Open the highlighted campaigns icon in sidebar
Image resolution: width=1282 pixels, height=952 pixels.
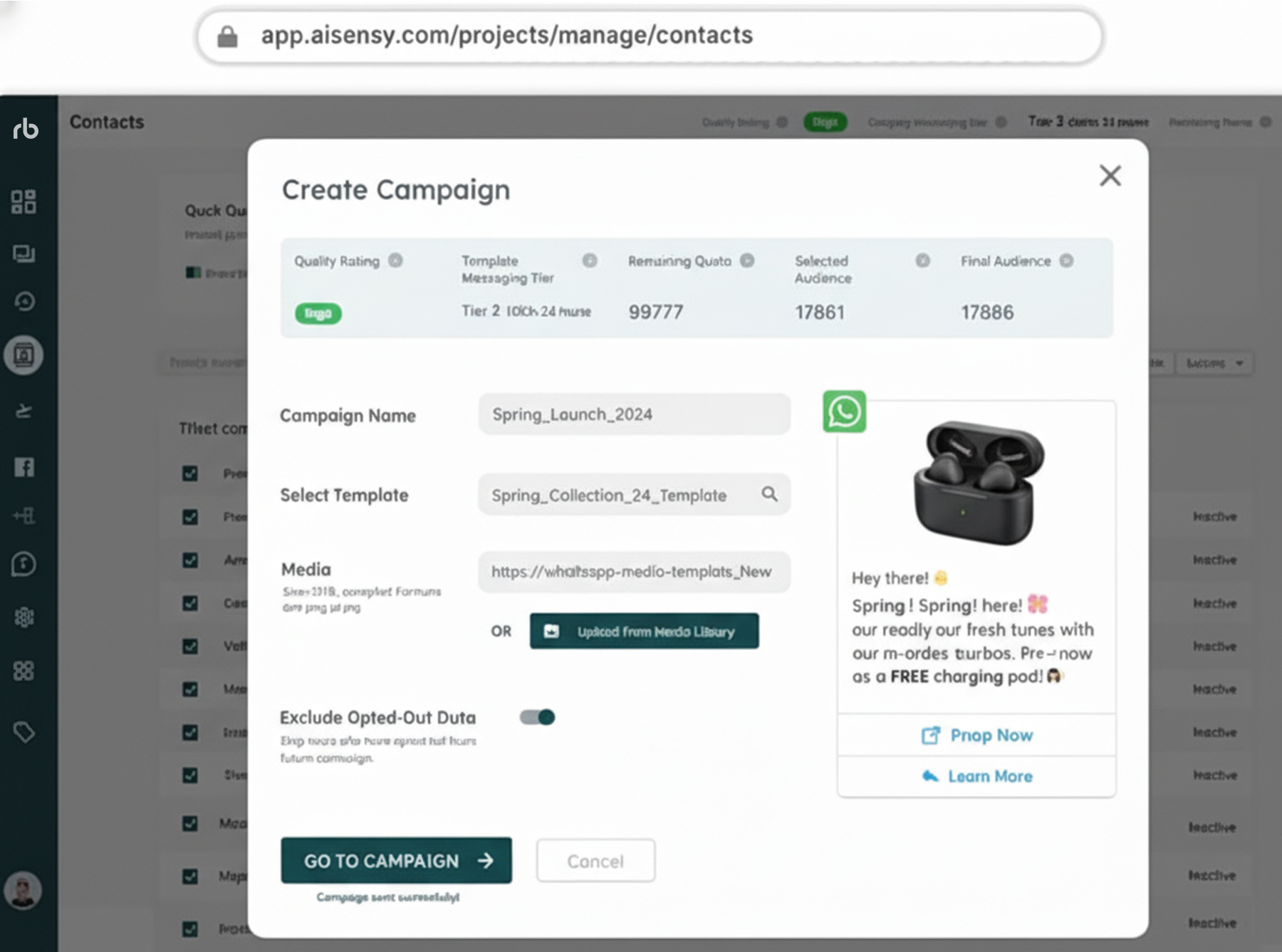pos(24,355)
